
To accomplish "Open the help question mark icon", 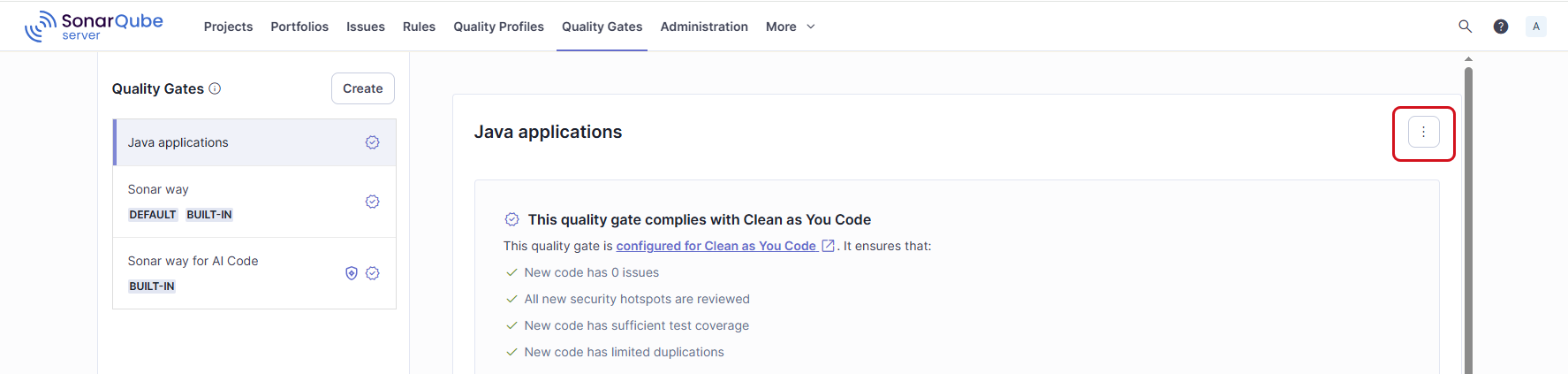I will pos(1501,27).
